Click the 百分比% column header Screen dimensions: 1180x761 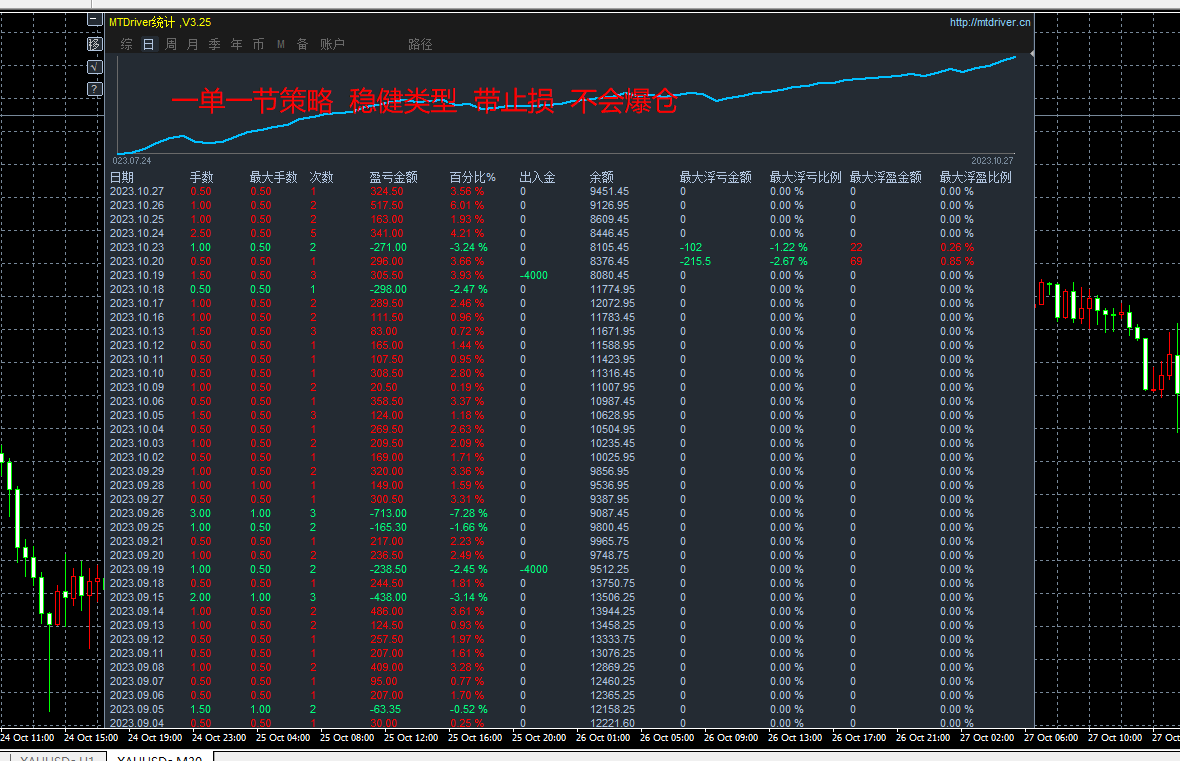click(x=473, y=178)
